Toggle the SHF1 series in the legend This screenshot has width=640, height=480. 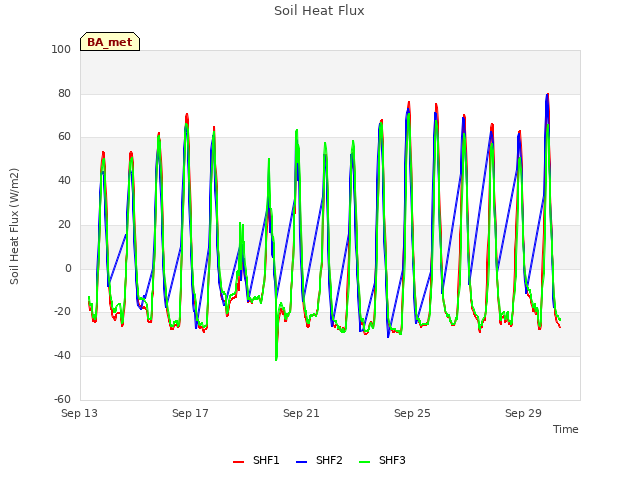(256, 460)
